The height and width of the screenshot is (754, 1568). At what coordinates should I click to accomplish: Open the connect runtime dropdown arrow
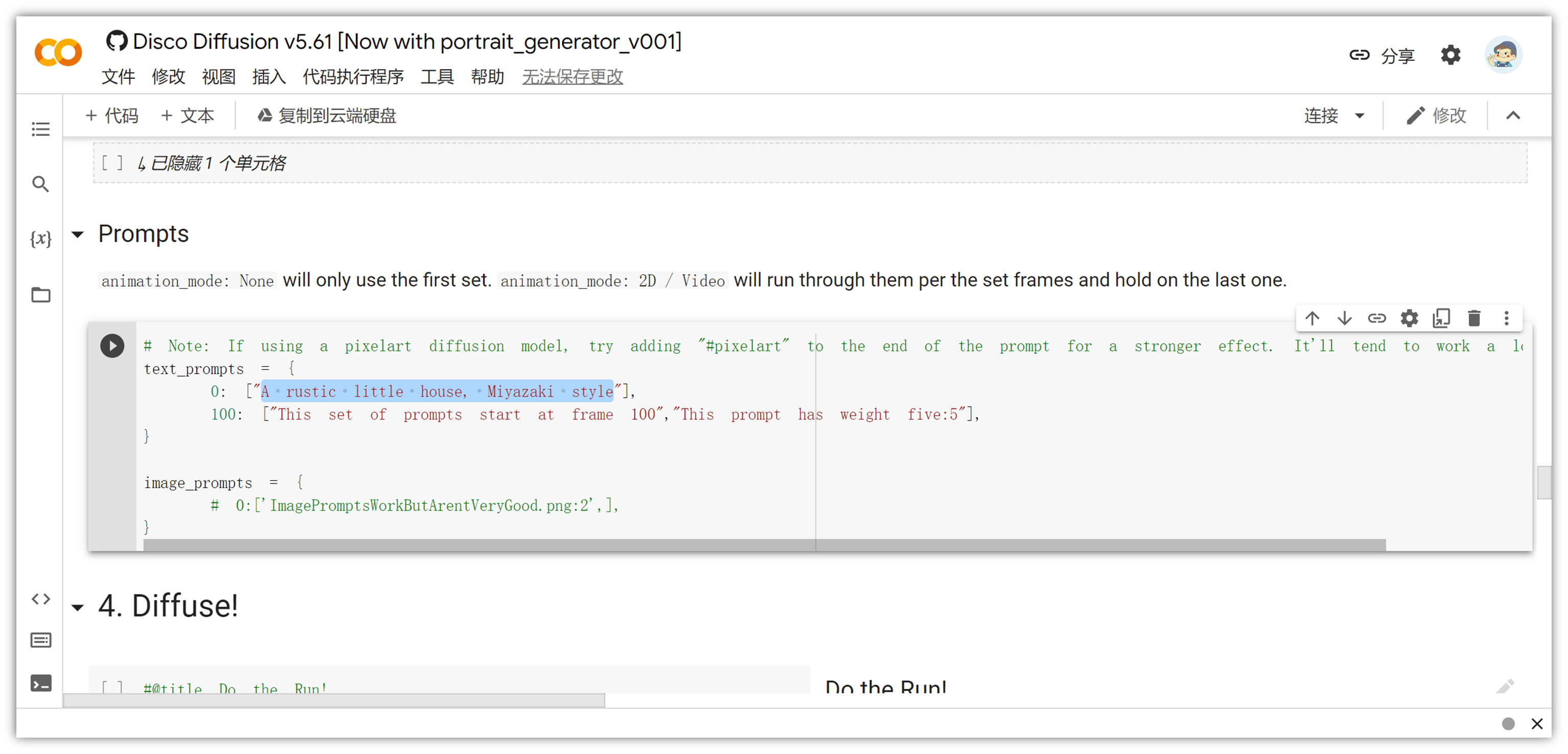tap(1359, 116)
